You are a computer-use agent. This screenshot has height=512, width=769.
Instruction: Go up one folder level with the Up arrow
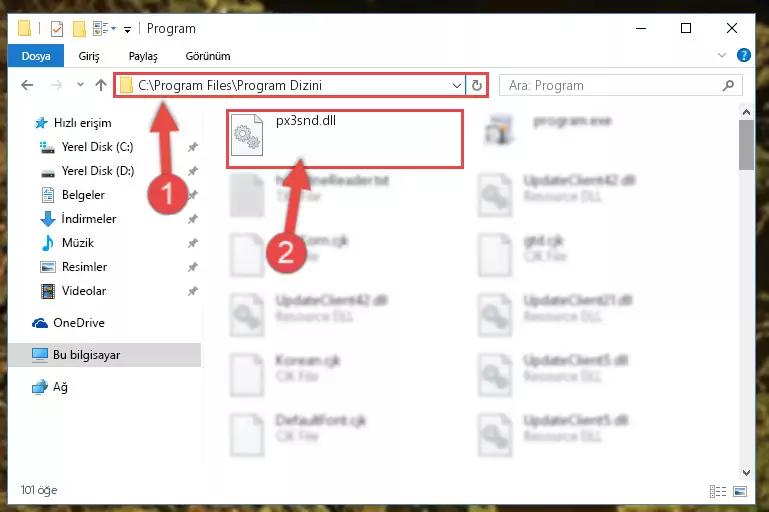tap(101, 85)
